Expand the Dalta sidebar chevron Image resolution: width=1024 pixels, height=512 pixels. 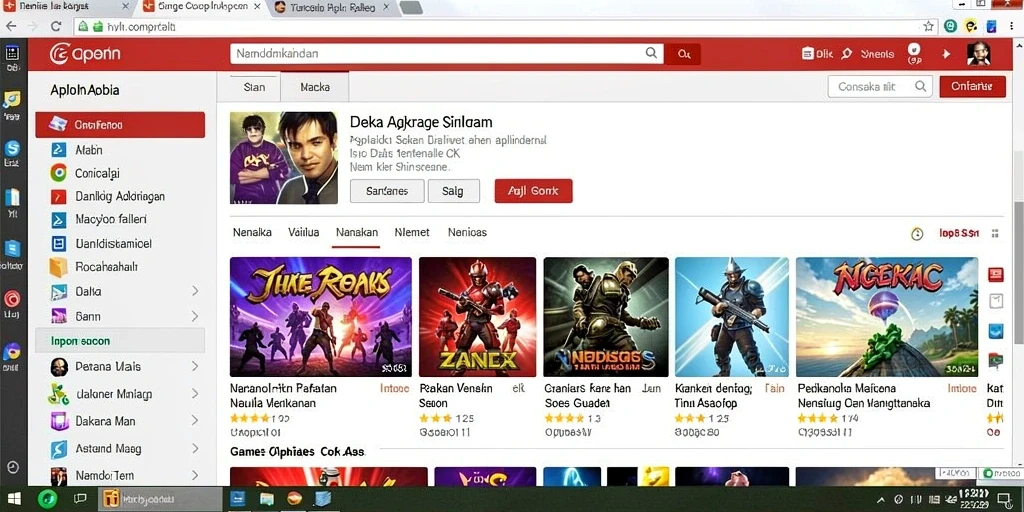(x=195, y=291)
